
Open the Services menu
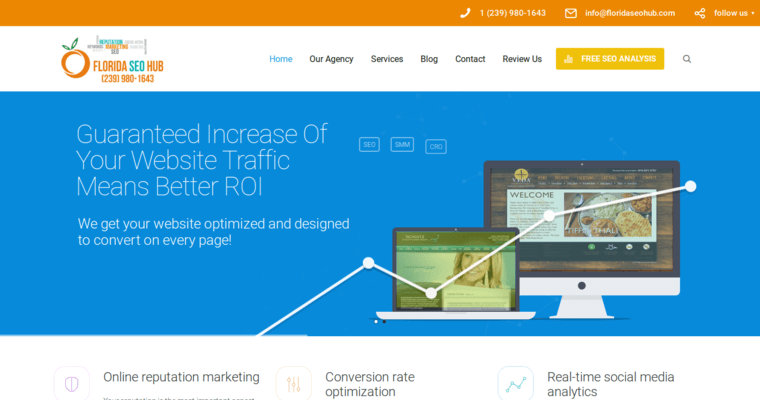tap(387, 59)
